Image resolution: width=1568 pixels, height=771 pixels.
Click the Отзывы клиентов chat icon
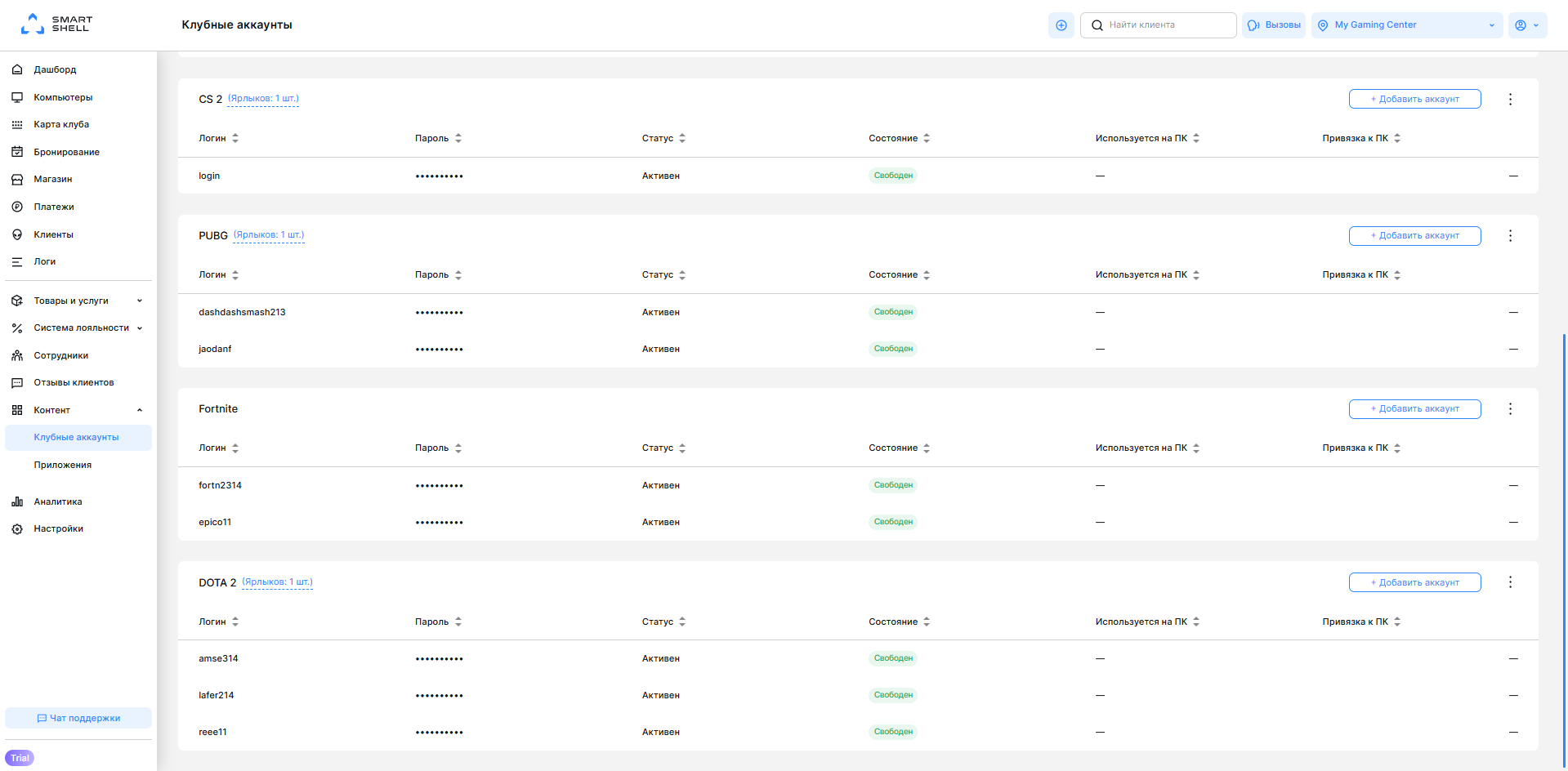click(17, 382)
